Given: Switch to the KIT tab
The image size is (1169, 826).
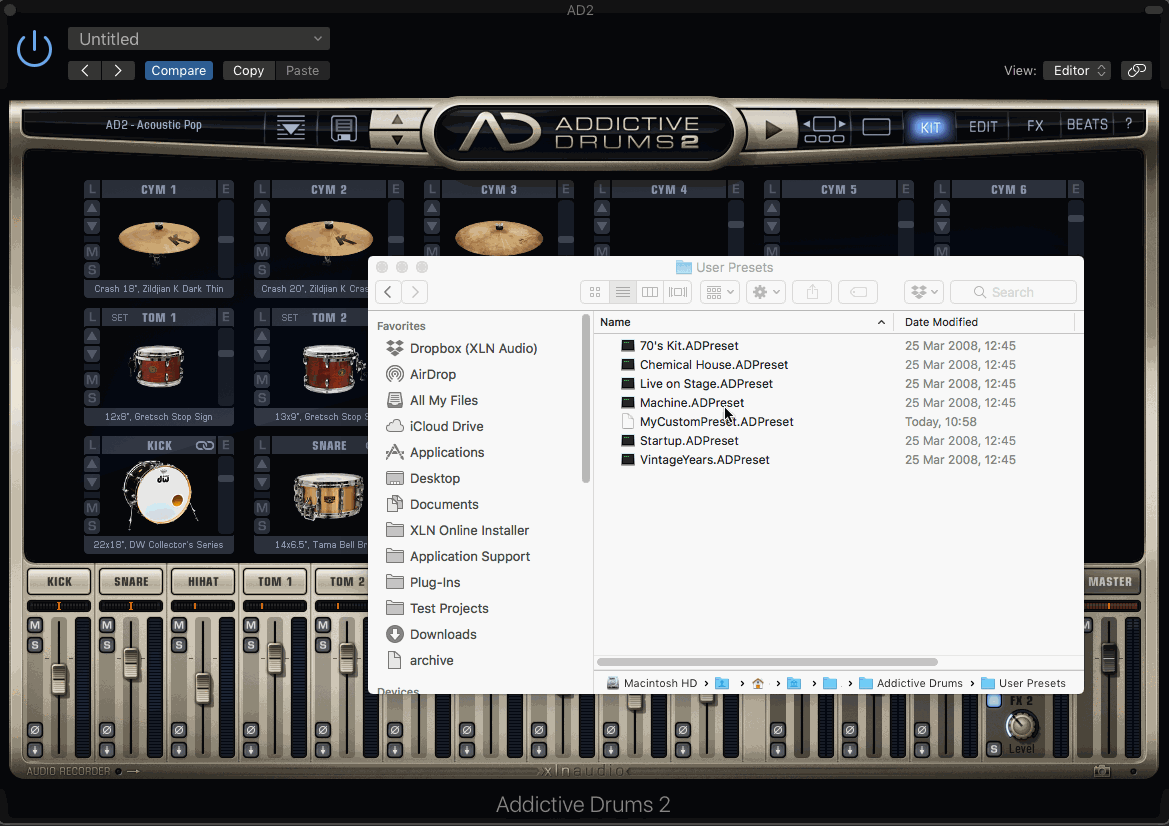Looking at the screenshot, I should 930,127.
